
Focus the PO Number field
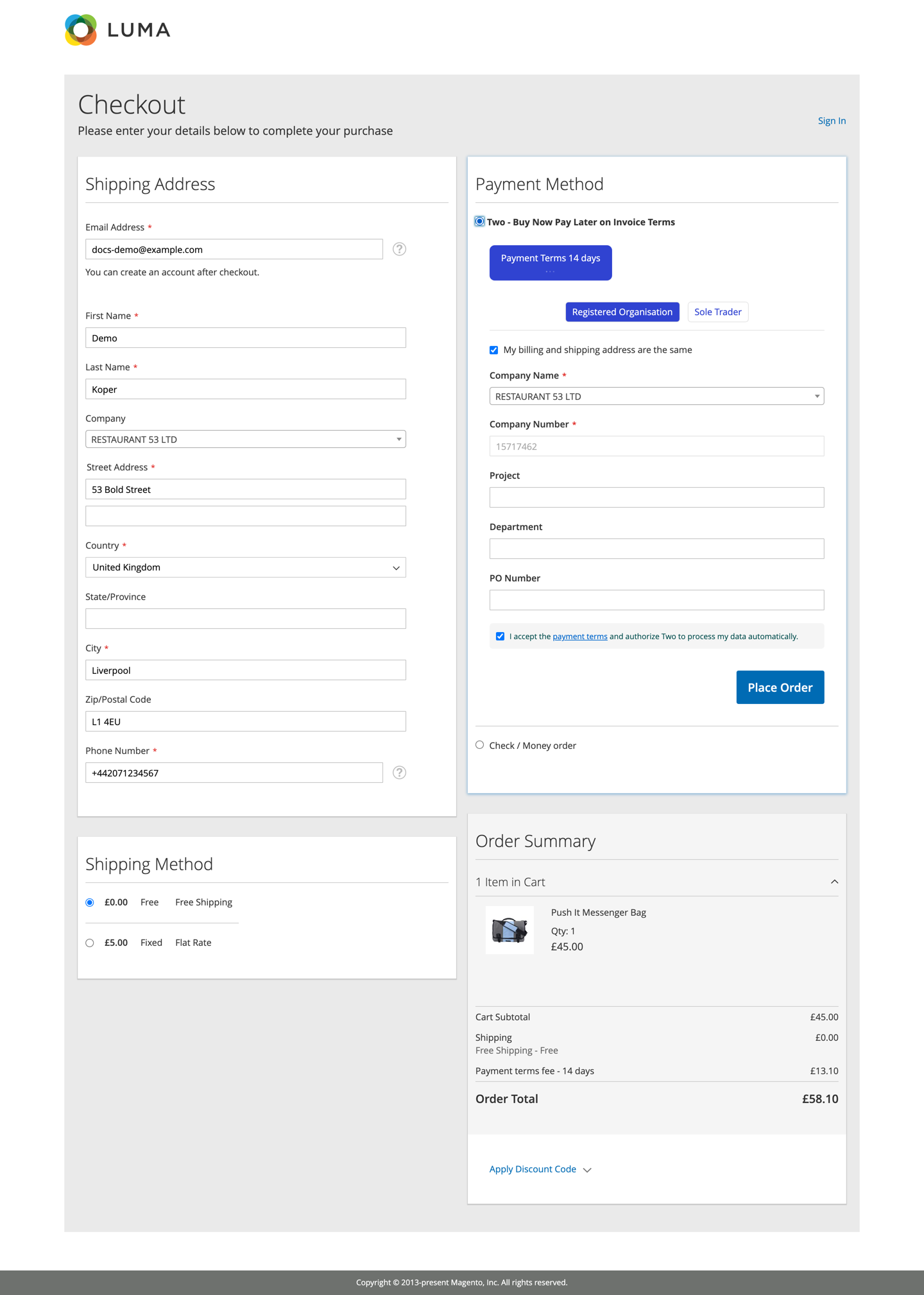pyautogui.click(x=656, y=600)
